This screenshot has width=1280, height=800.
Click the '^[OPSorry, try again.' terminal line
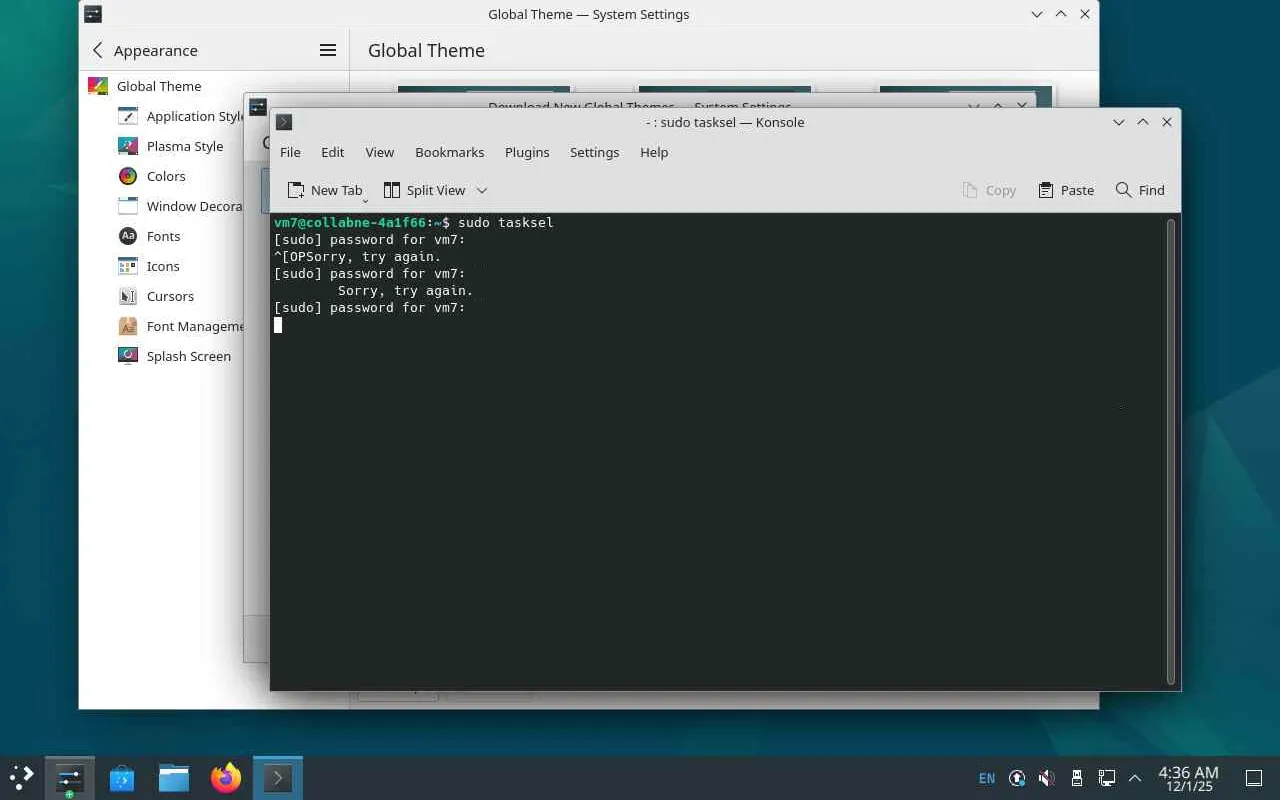point(358,256)
